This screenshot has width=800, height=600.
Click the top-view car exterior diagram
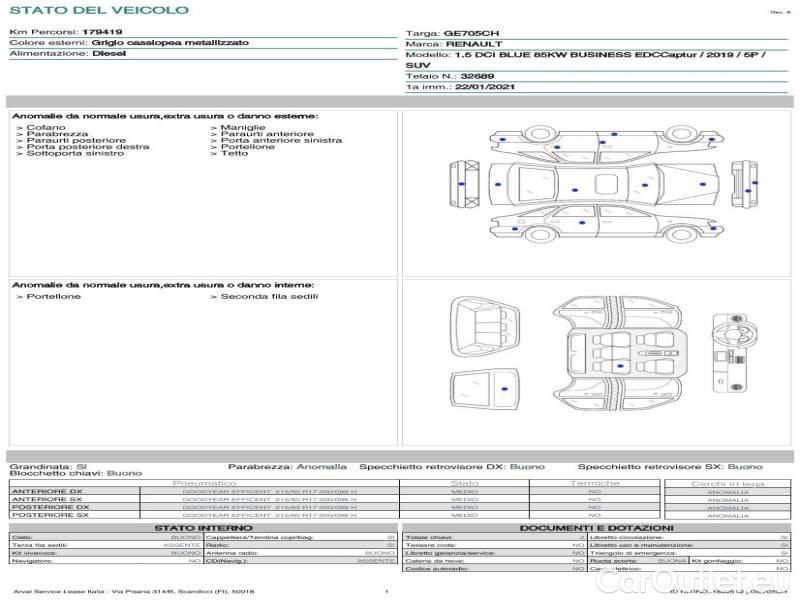click(x=604, y=184)
